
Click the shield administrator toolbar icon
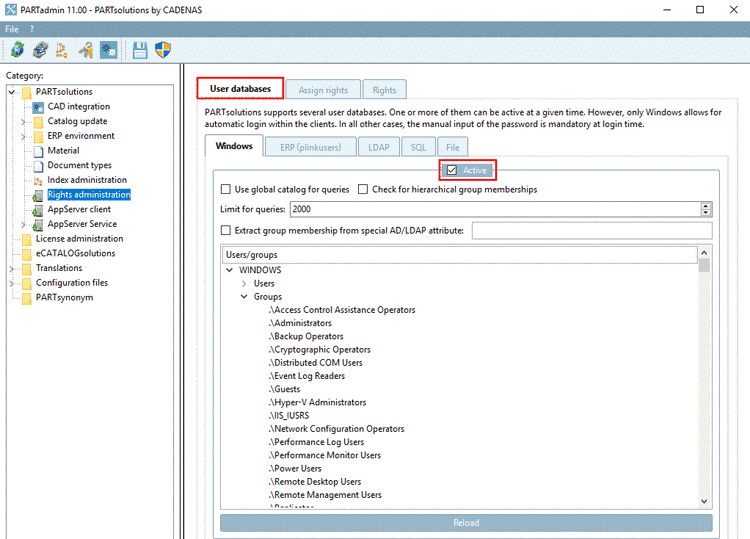tap(163, 50)
